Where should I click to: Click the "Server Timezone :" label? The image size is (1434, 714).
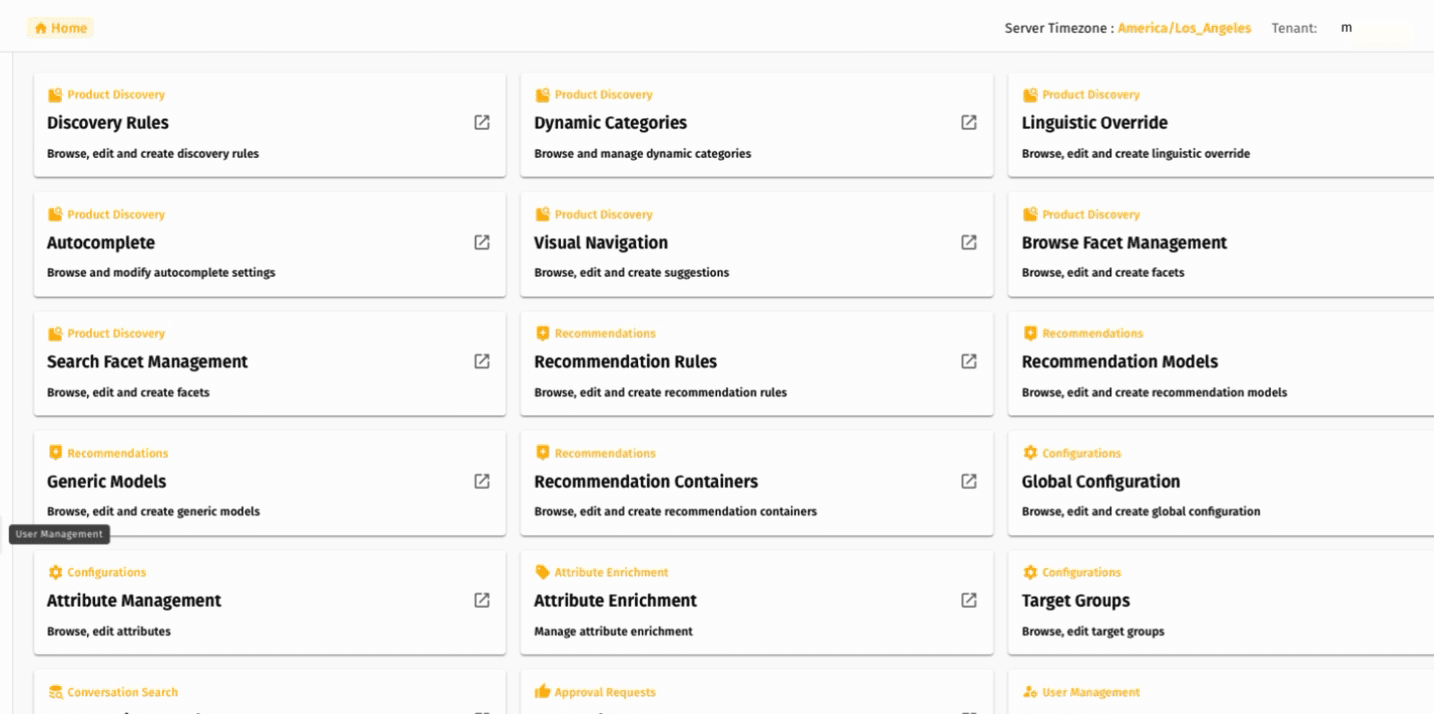coord(1059,28)
